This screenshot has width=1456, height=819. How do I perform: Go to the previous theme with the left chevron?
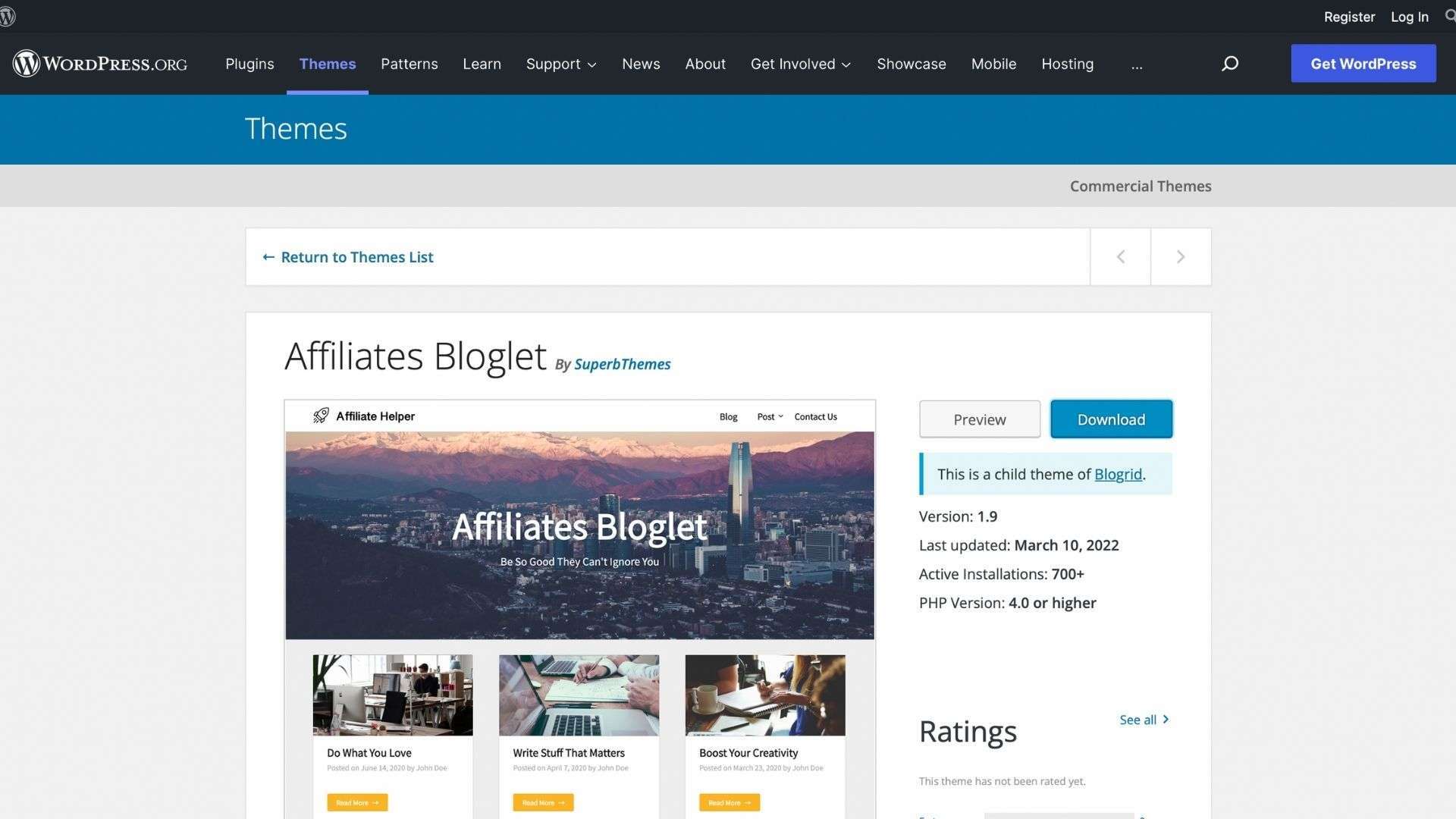[x=1120, y=257]
